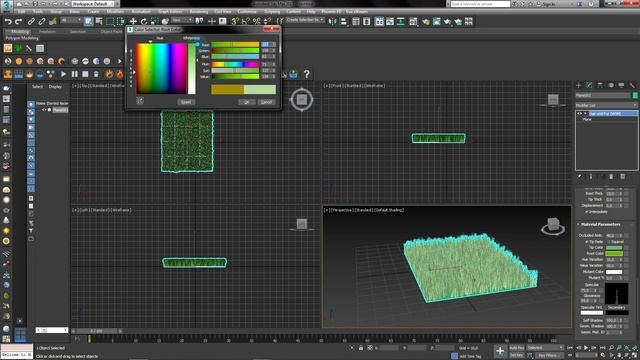This screenshot has width=640, height=360.
Task: Click the search keyword input field
Action: (480, 4)
